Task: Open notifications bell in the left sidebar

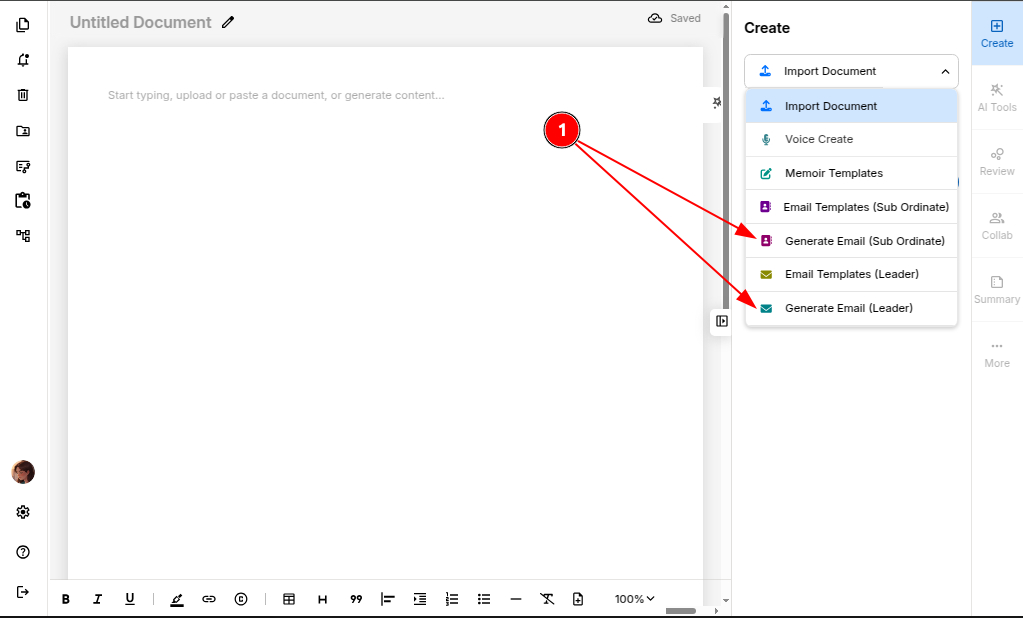Action: point(23,60)
